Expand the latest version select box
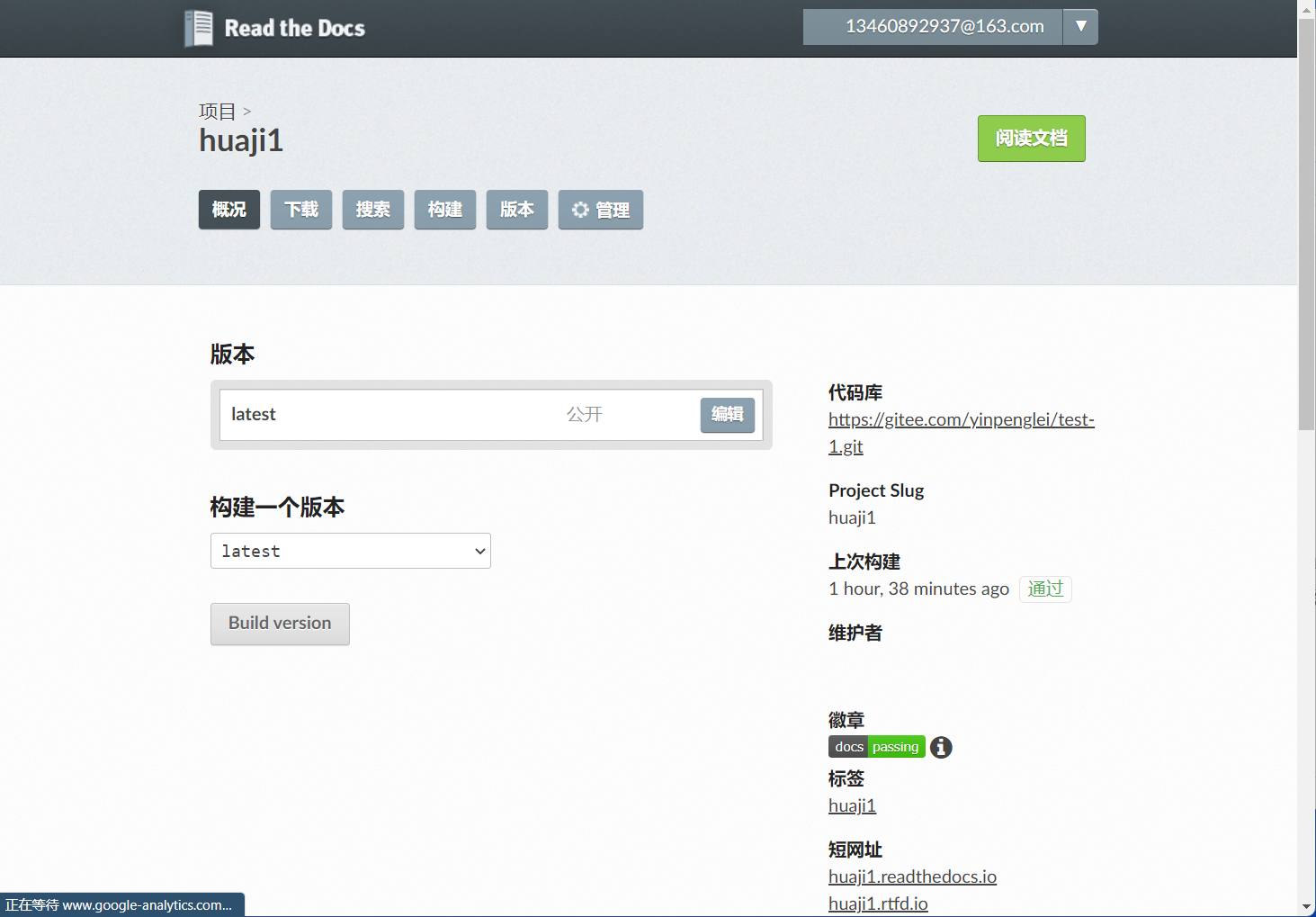The height and width of the screenshot is (917, 1316). 351,551
